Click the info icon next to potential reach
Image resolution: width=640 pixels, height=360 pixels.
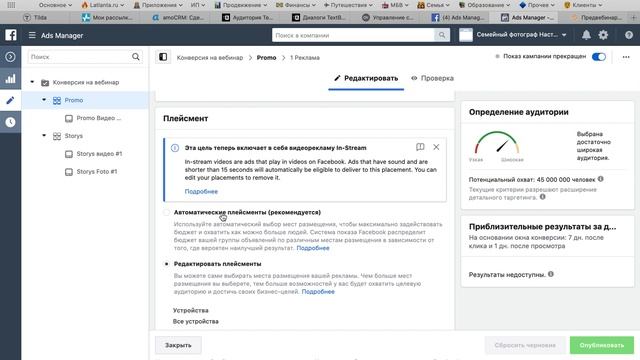(600, 179)
